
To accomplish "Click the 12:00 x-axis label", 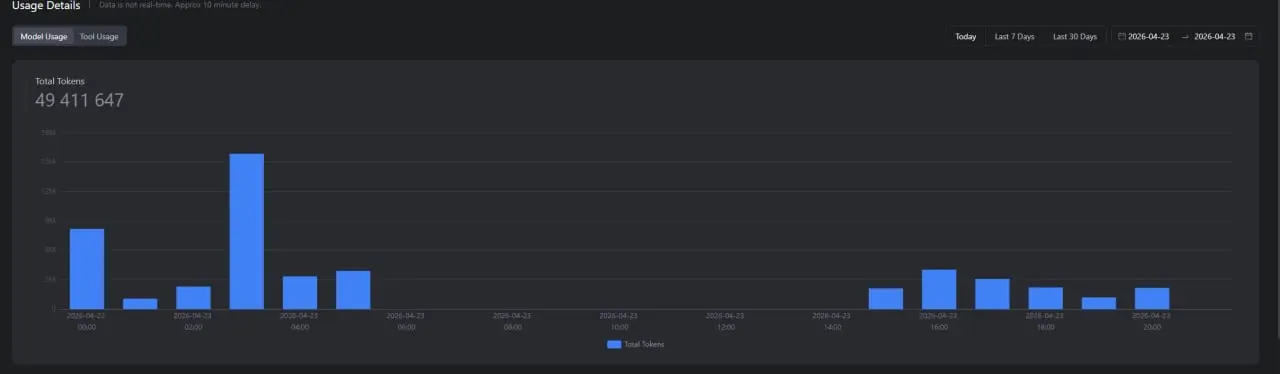I will (726, 321).
